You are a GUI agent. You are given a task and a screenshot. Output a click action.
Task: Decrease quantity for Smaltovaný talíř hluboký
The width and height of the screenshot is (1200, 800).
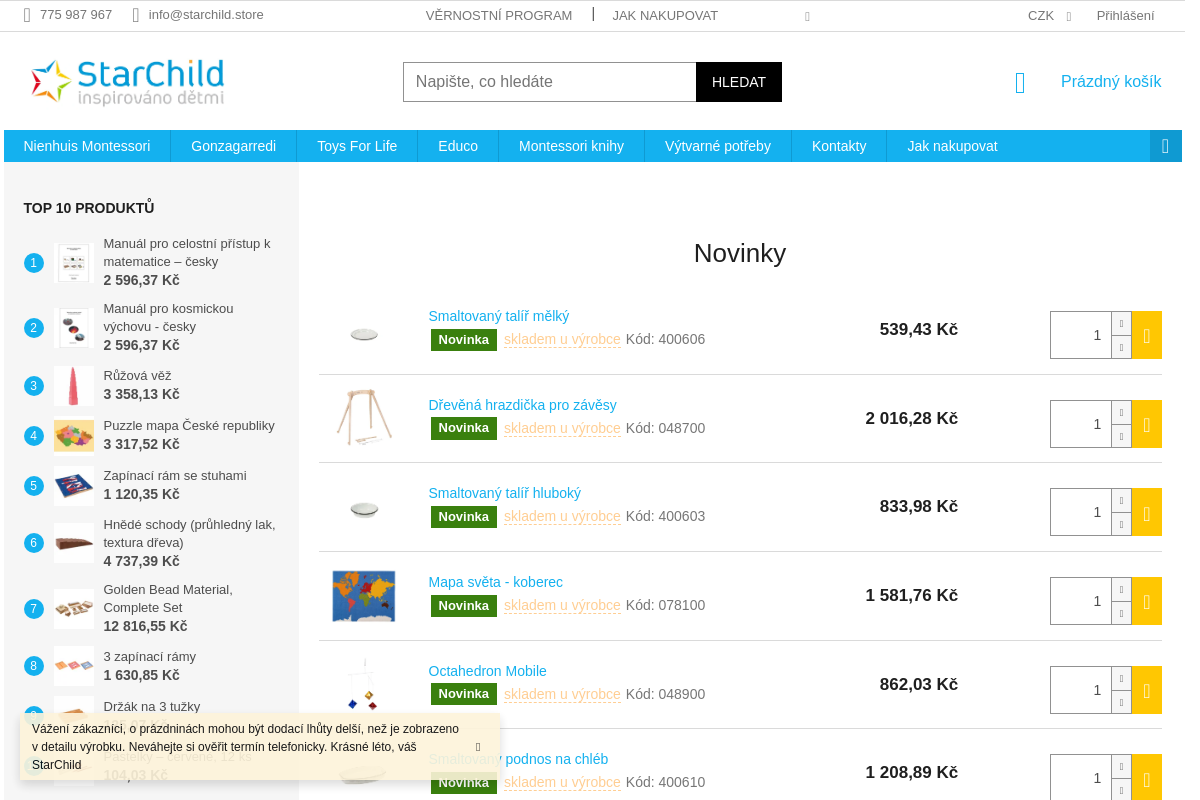(x=1121, y=524)
